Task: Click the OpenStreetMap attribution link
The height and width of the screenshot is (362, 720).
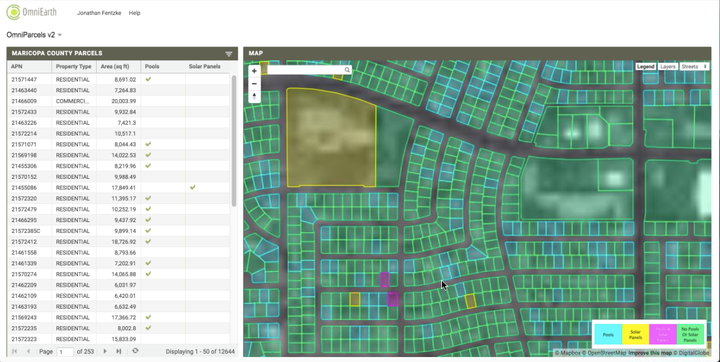Action: pos(604,353)
